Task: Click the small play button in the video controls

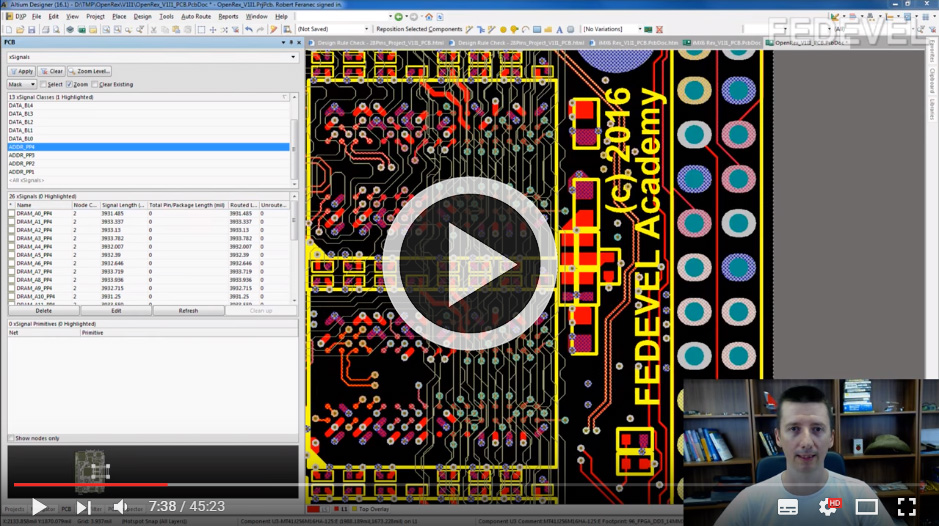Action: (x=38, y=507)
